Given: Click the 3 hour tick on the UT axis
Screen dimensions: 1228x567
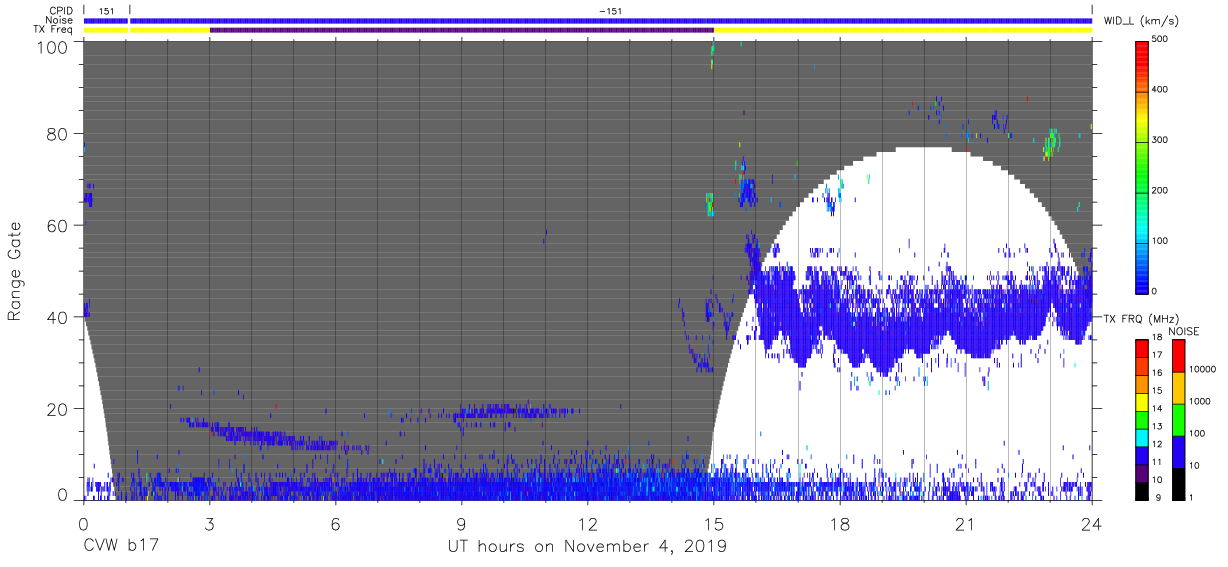Looking at the screenshot, I should pyautogui.click(x=209, y=524).
